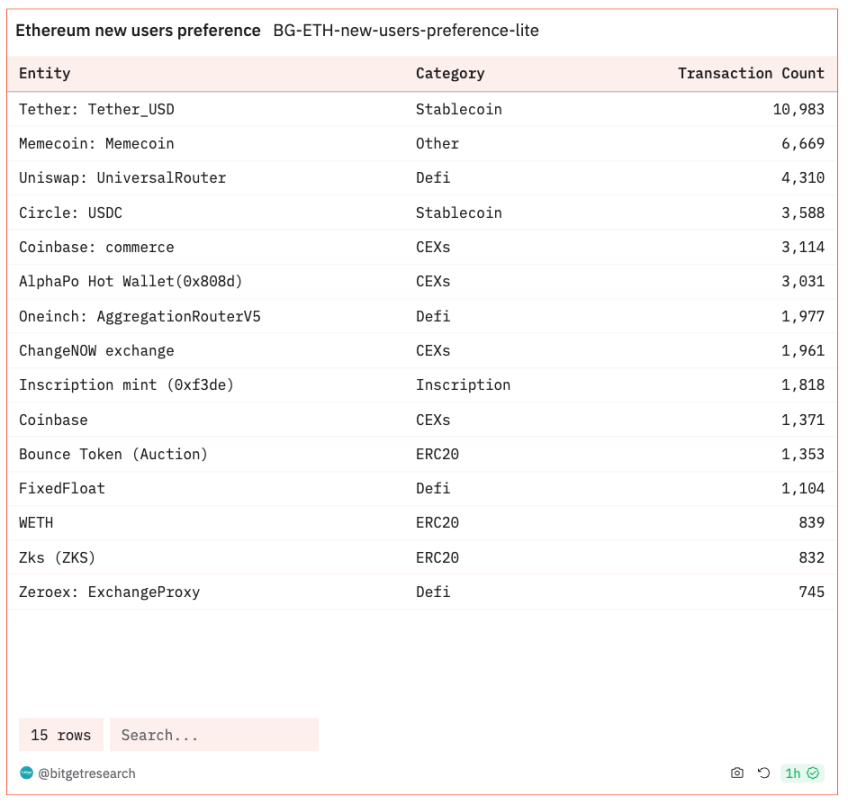The width and height of the screenshot is (848, 805).
Task: Open the @bitgetresearch profile link
Action: pyautogui.click(x=87, y=774)
